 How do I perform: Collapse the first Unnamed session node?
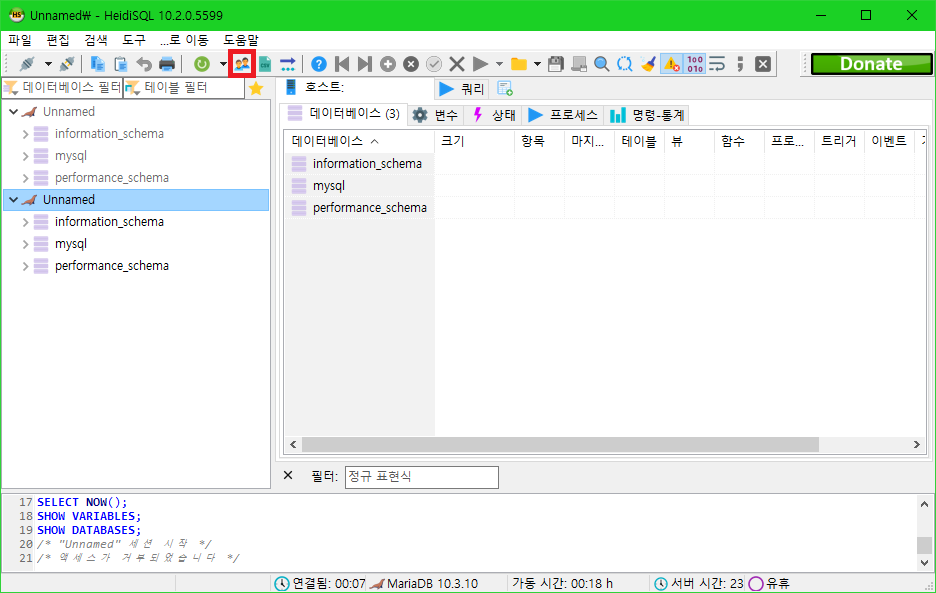[13, 112]
